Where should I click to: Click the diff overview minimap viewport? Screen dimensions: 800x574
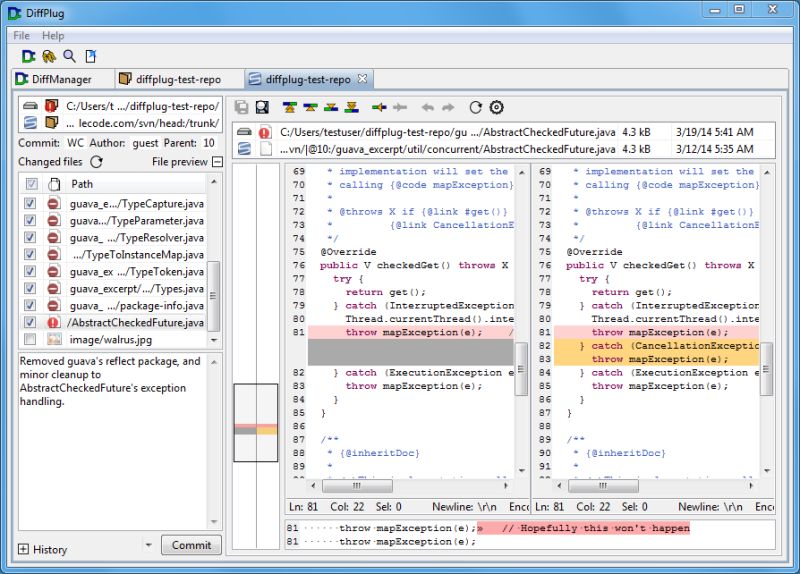tap(256, 423)
